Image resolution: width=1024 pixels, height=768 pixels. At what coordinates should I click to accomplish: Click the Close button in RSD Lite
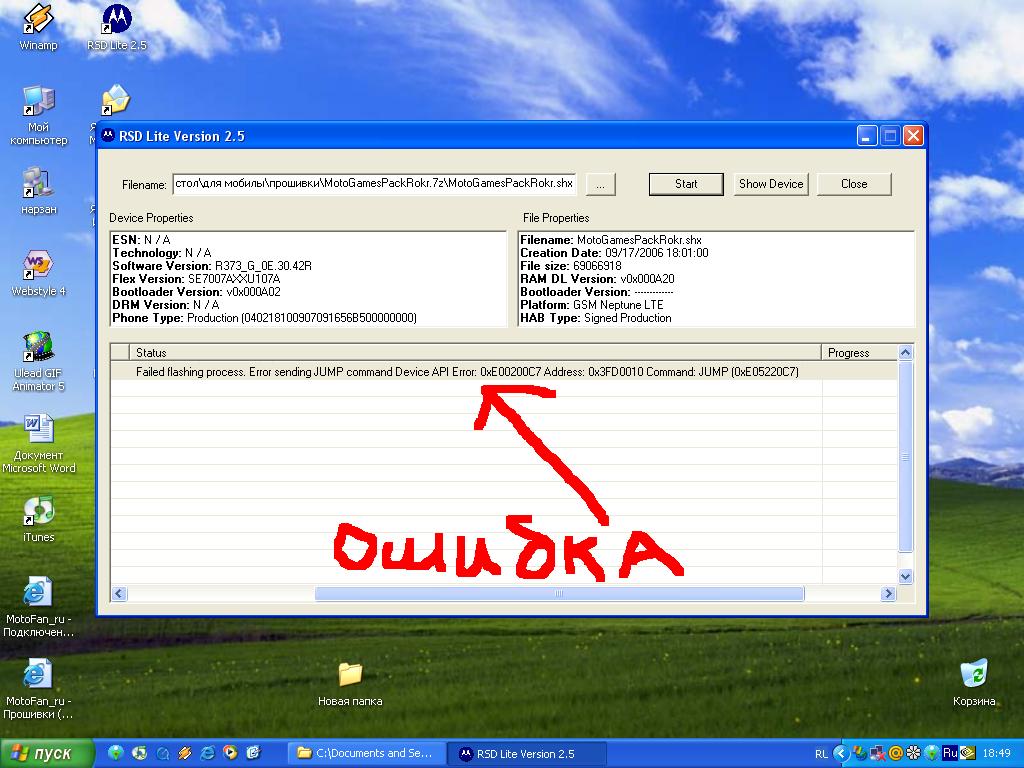pos(854,184)
